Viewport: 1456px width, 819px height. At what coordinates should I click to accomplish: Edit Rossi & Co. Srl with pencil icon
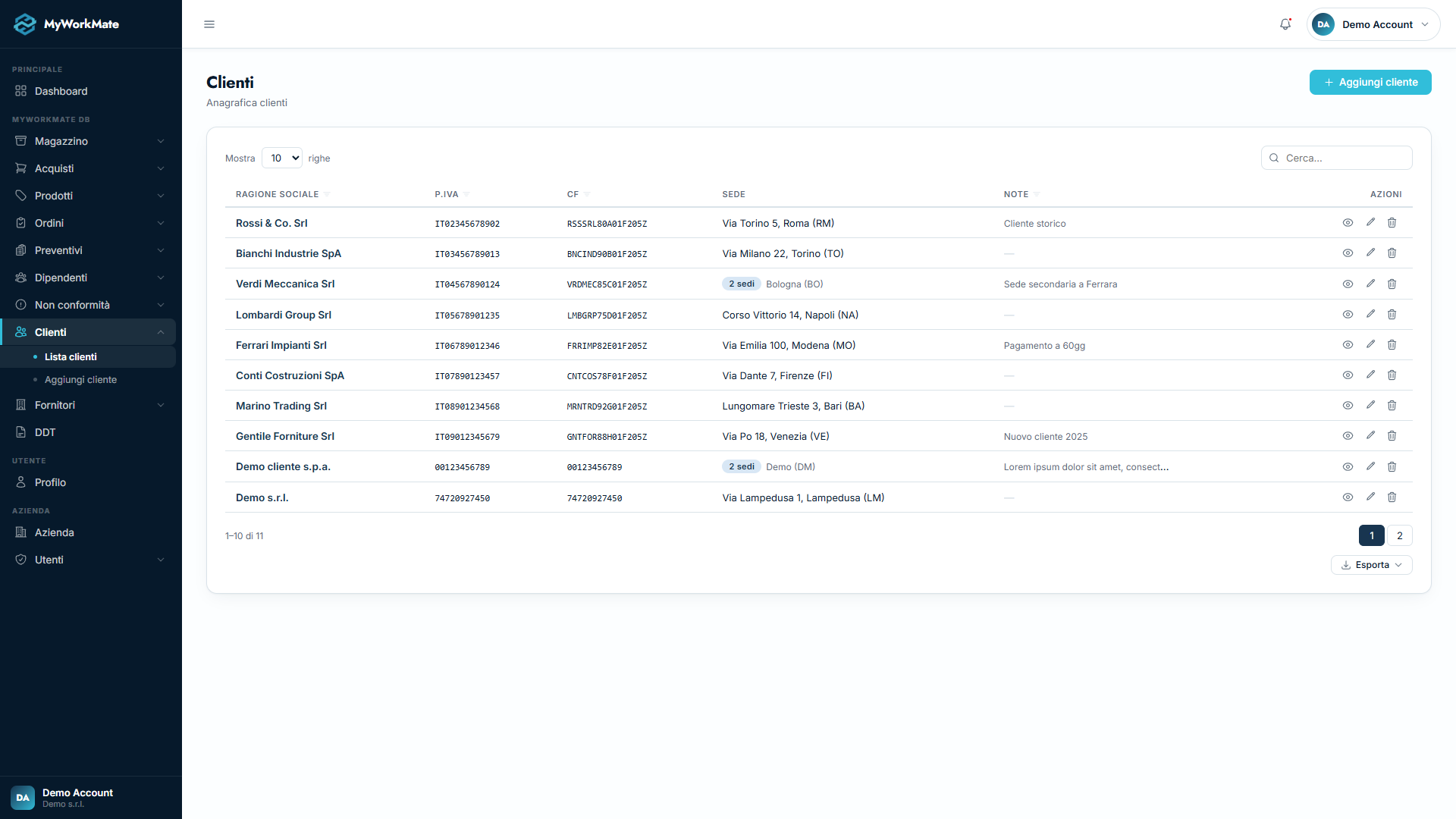(x=1370, y=223)
